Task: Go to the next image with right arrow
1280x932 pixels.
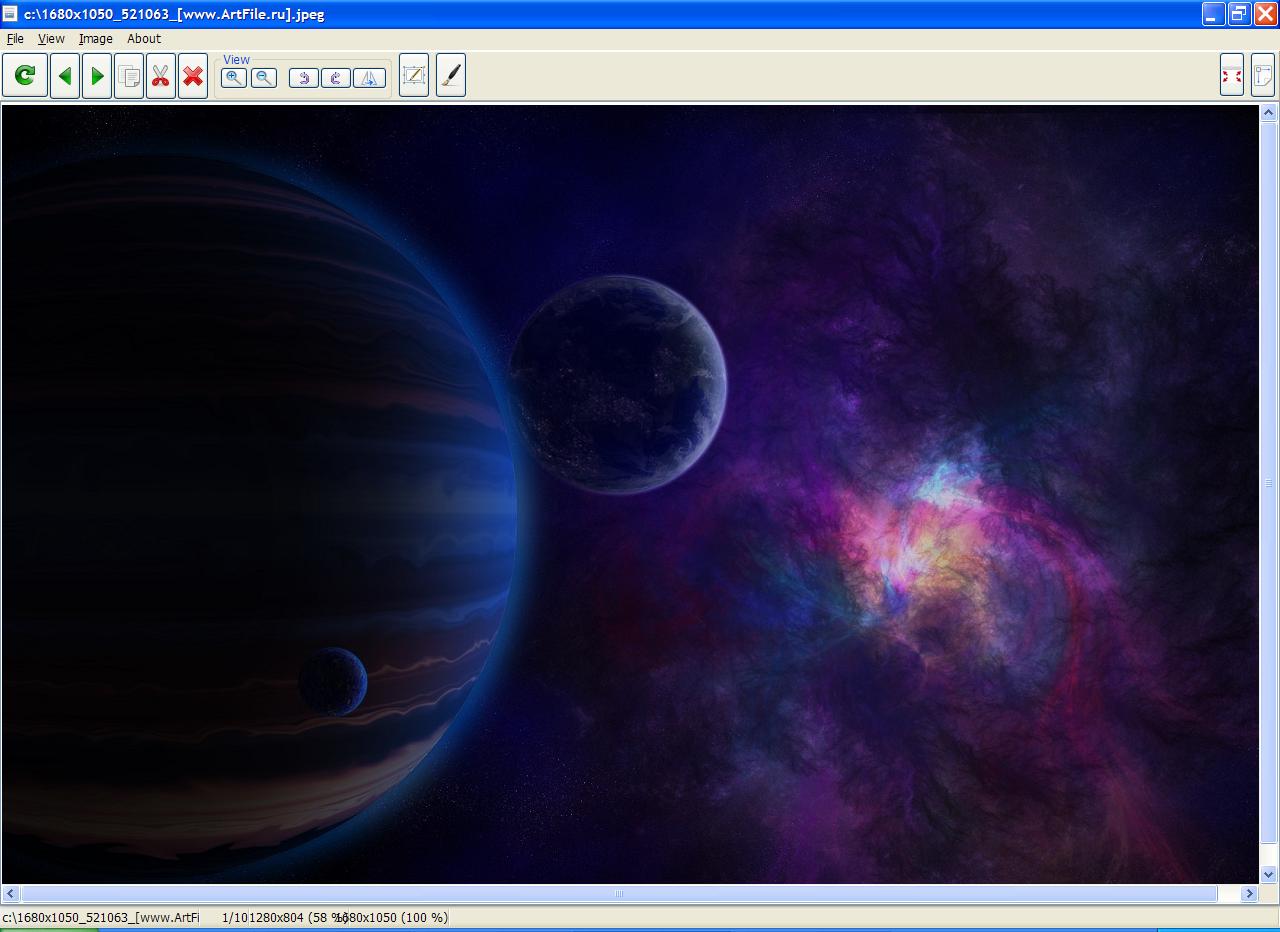Action: click(97, 76)
